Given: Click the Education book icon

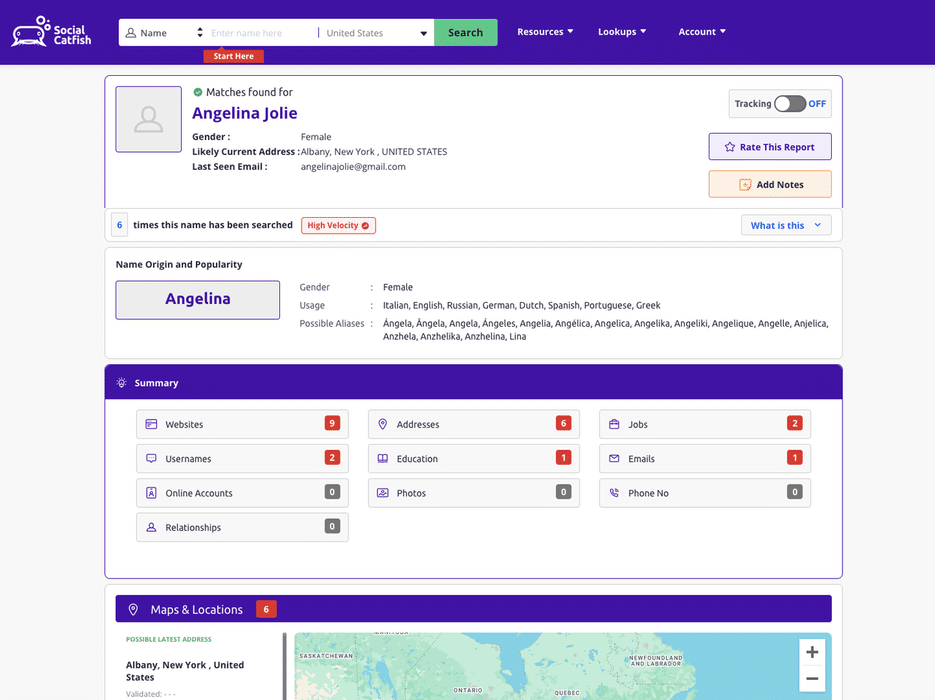Looking at the screenshot, I should point(382,459).
